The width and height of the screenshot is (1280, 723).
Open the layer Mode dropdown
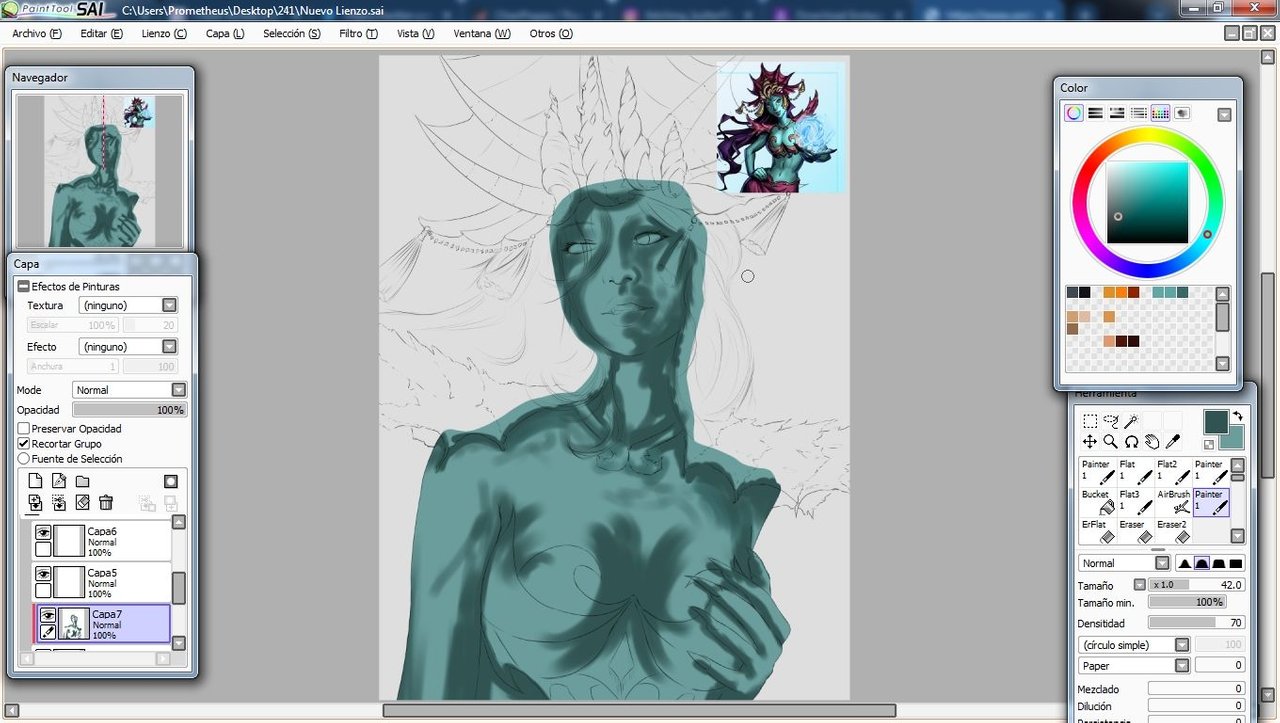point(178,390)
